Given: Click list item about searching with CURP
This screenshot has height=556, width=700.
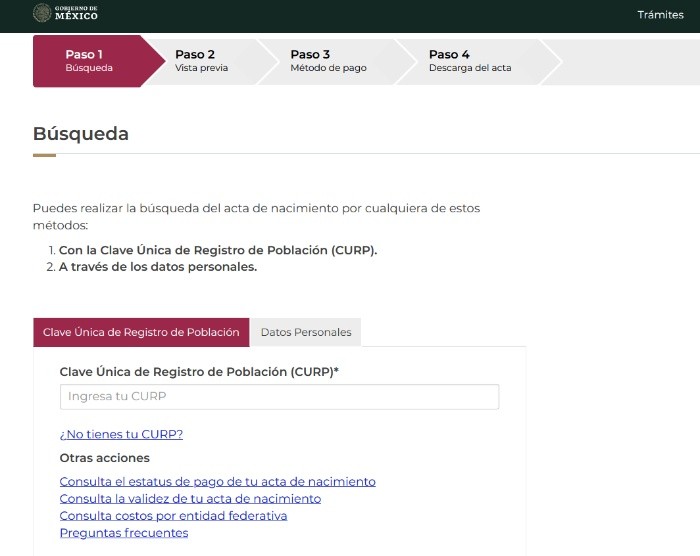Looking at the screenshot, I should (217, 250).
